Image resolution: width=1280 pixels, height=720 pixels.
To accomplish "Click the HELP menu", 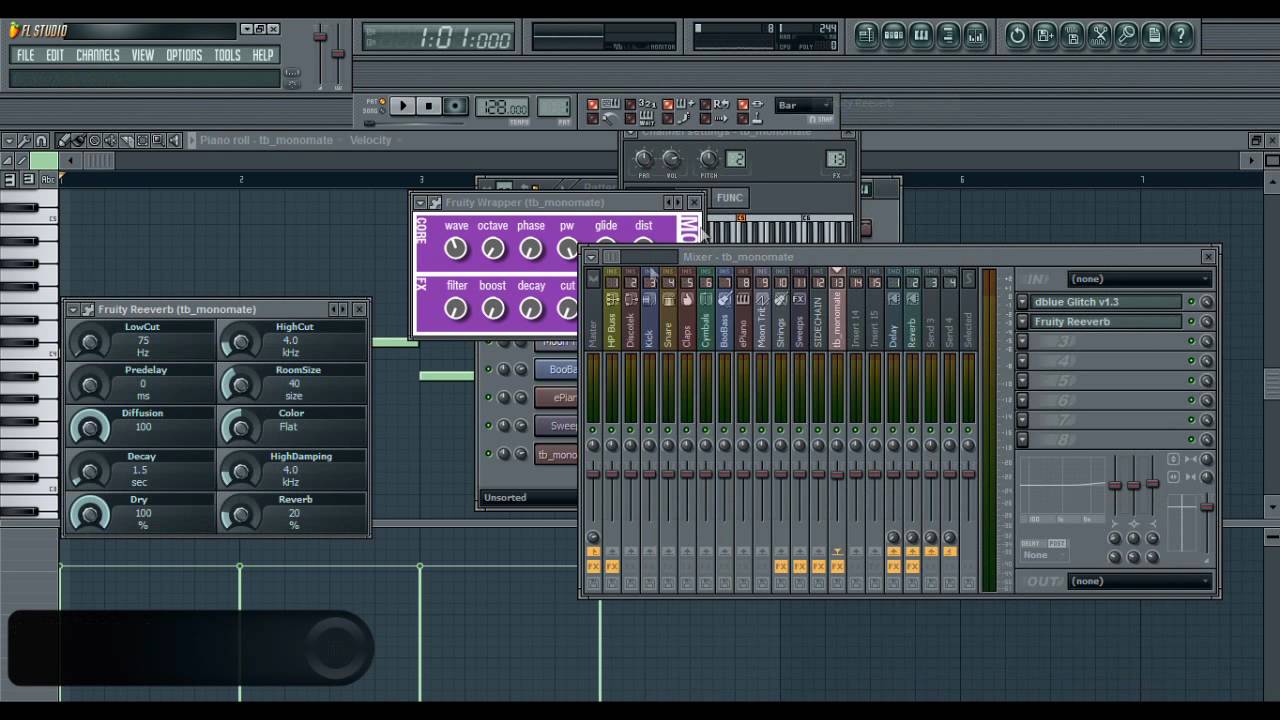I will tap(263, 55).
